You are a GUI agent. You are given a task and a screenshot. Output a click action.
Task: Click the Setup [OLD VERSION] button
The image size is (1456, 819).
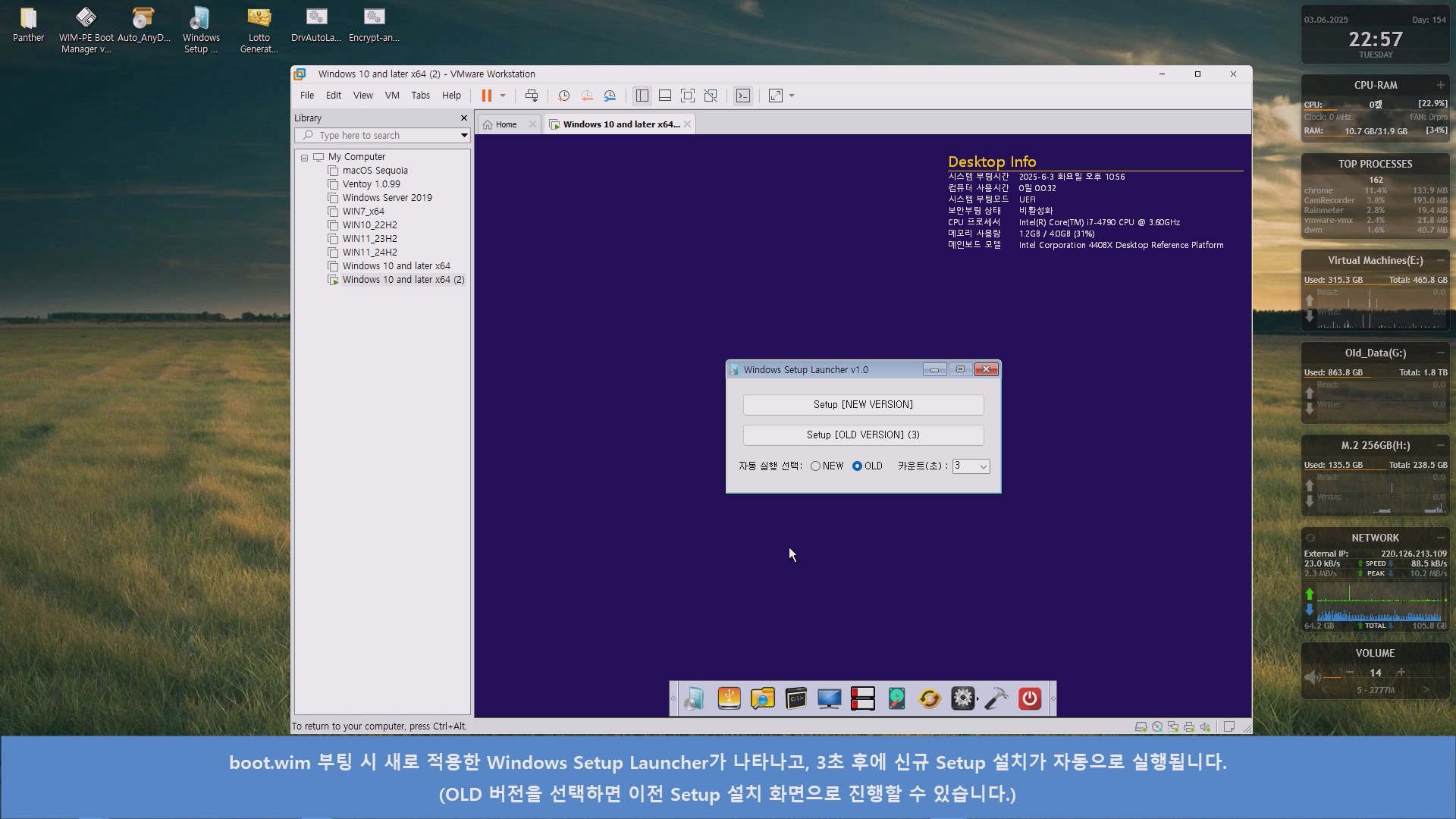click(x=863, y=435)
